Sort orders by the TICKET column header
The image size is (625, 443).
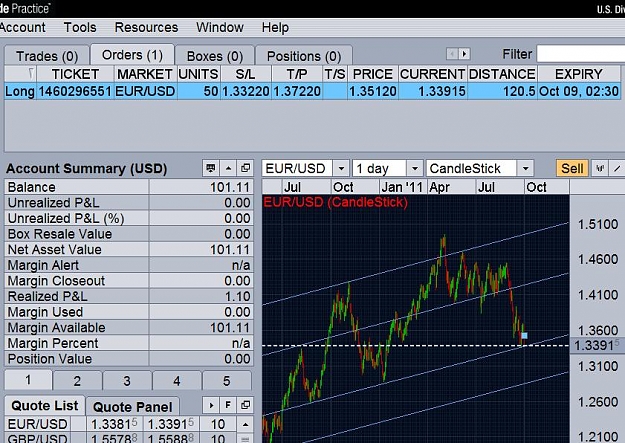(75, 74)
